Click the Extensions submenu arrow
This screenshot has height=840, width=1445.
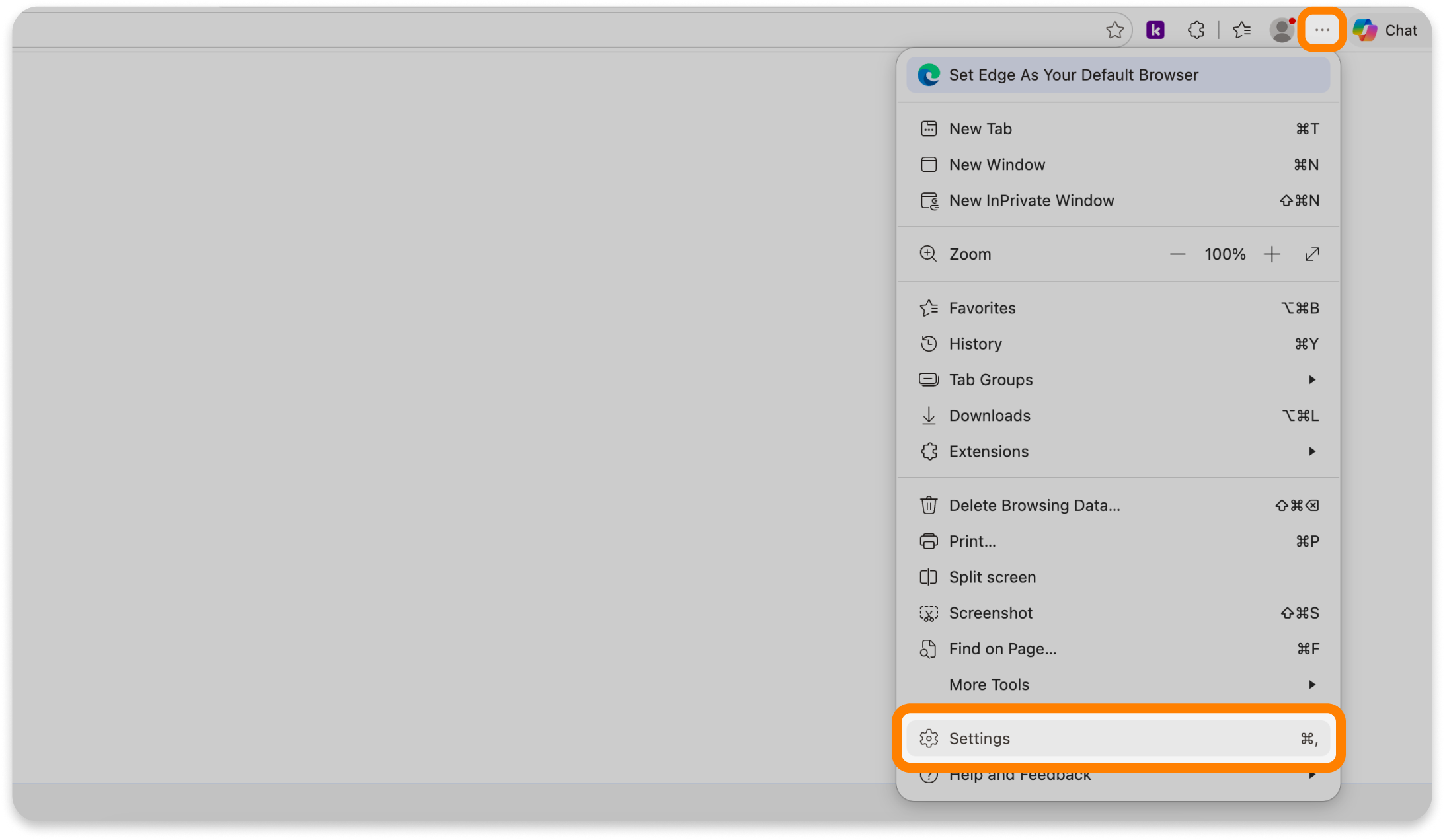1312,451
